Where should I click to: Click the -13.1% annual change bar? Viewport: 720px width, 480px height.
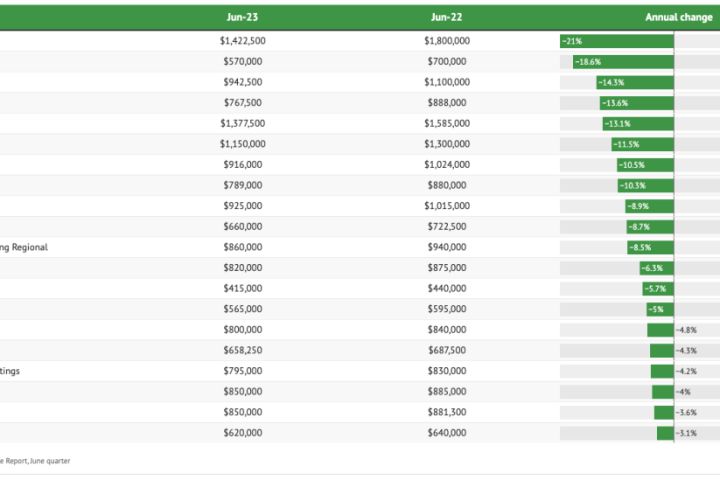click(x=638, y=124)
